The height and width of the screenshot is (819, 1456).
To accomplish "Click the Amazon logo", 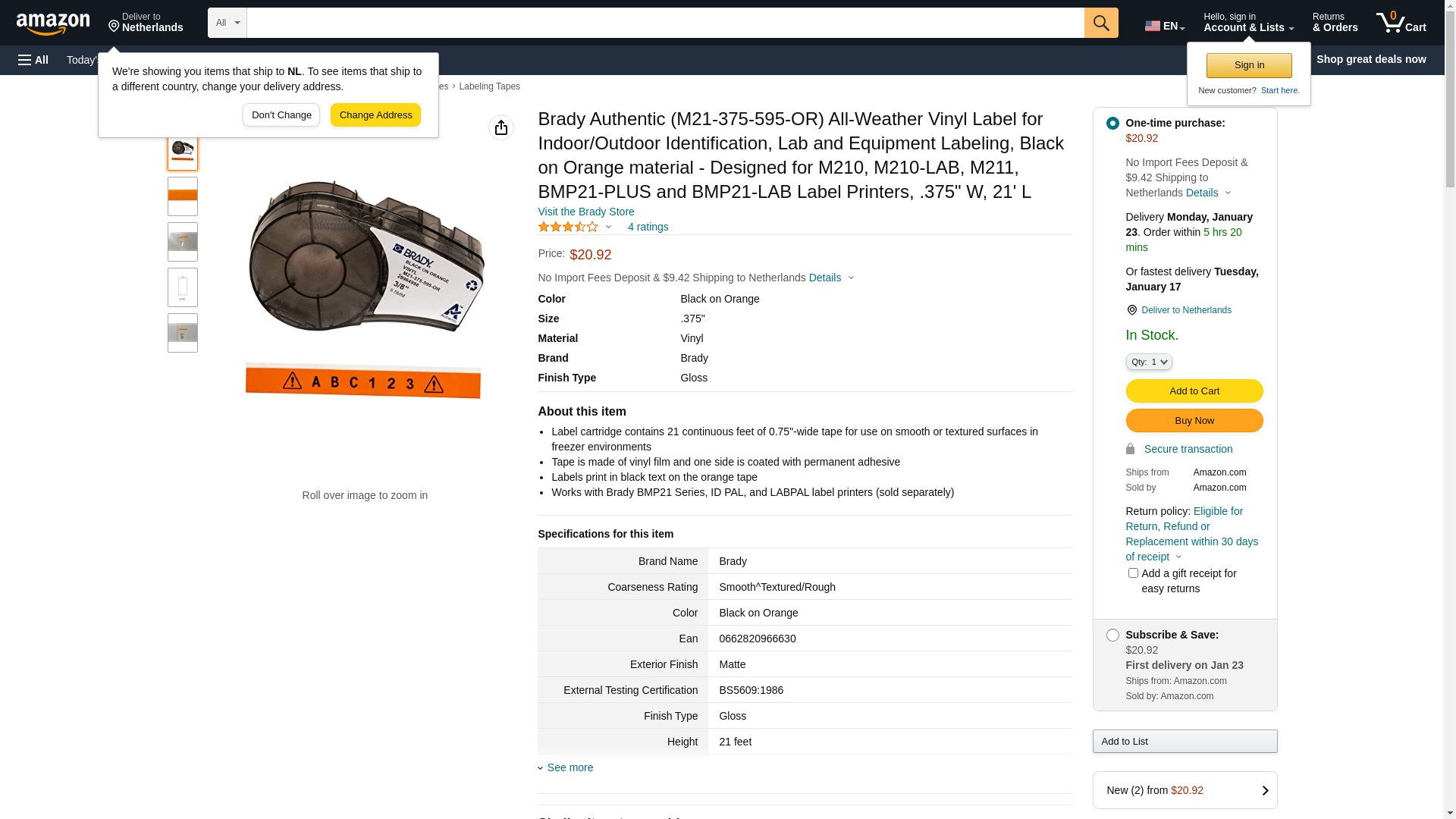I will click(53, 24).
